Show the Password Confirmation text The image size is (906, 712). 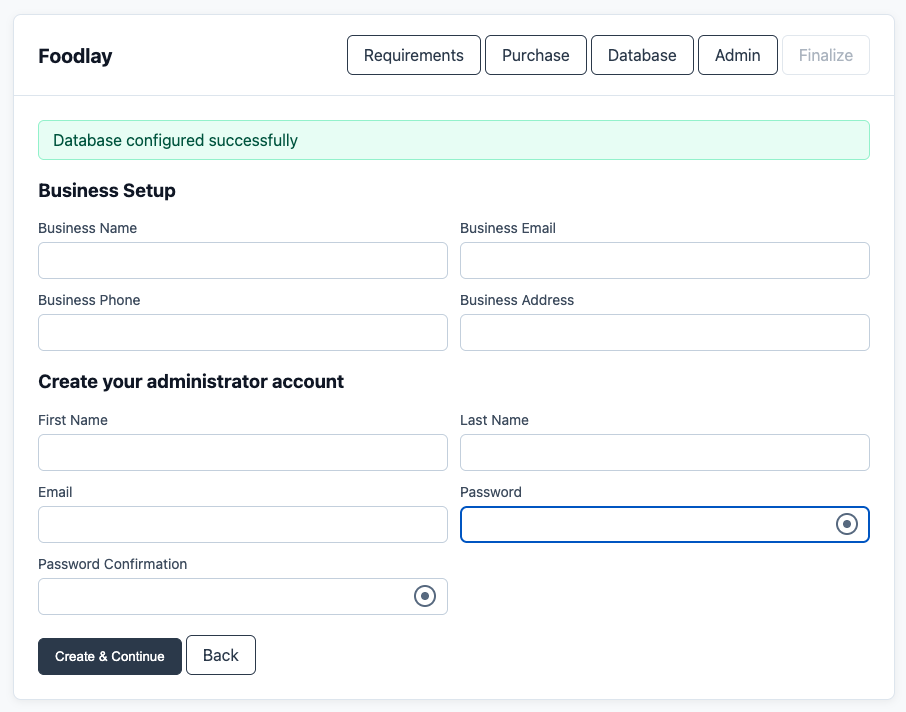click(424, 596)
